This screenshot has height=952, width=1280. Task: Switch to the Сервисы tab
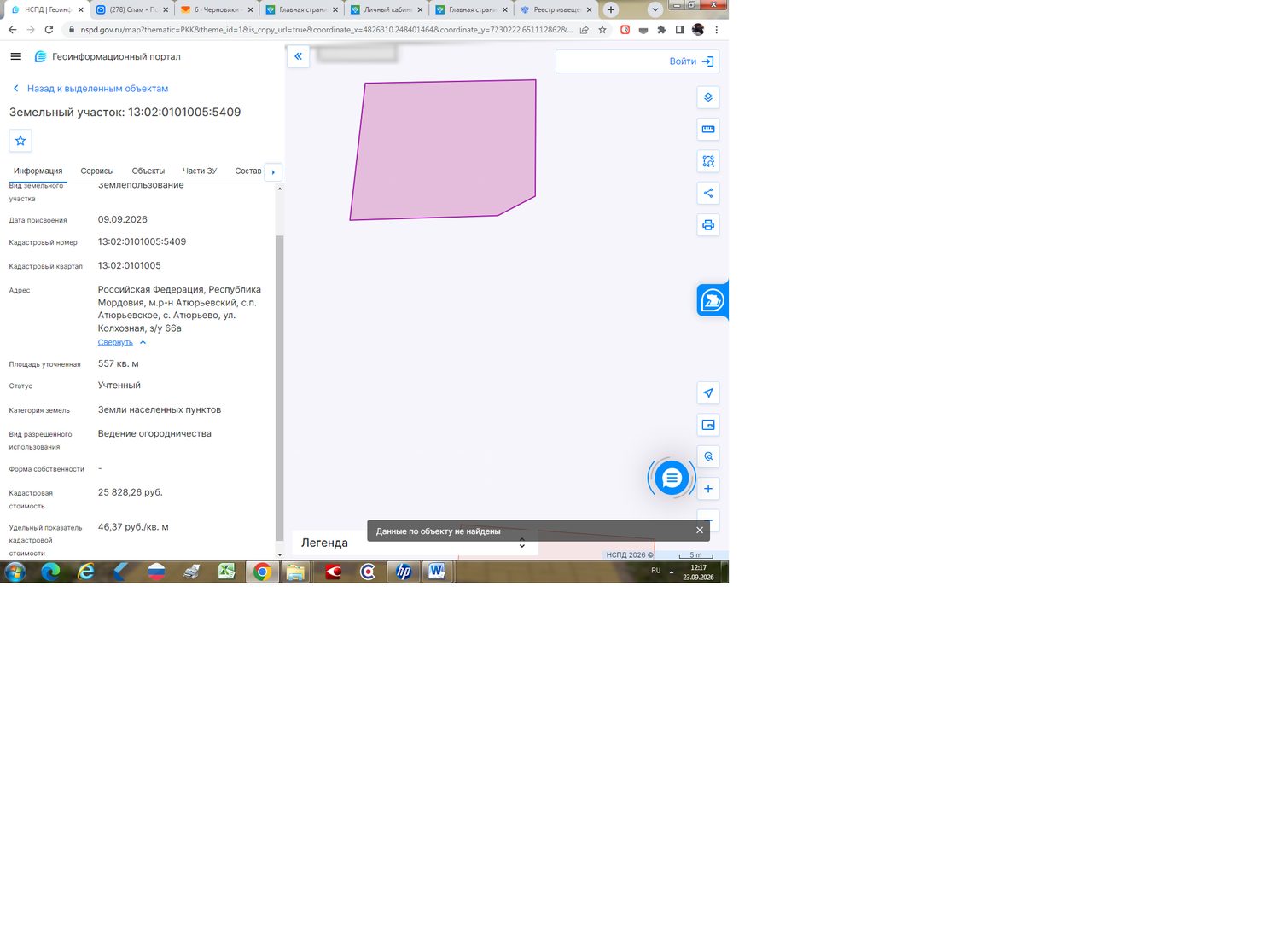[x=97, y=171]
